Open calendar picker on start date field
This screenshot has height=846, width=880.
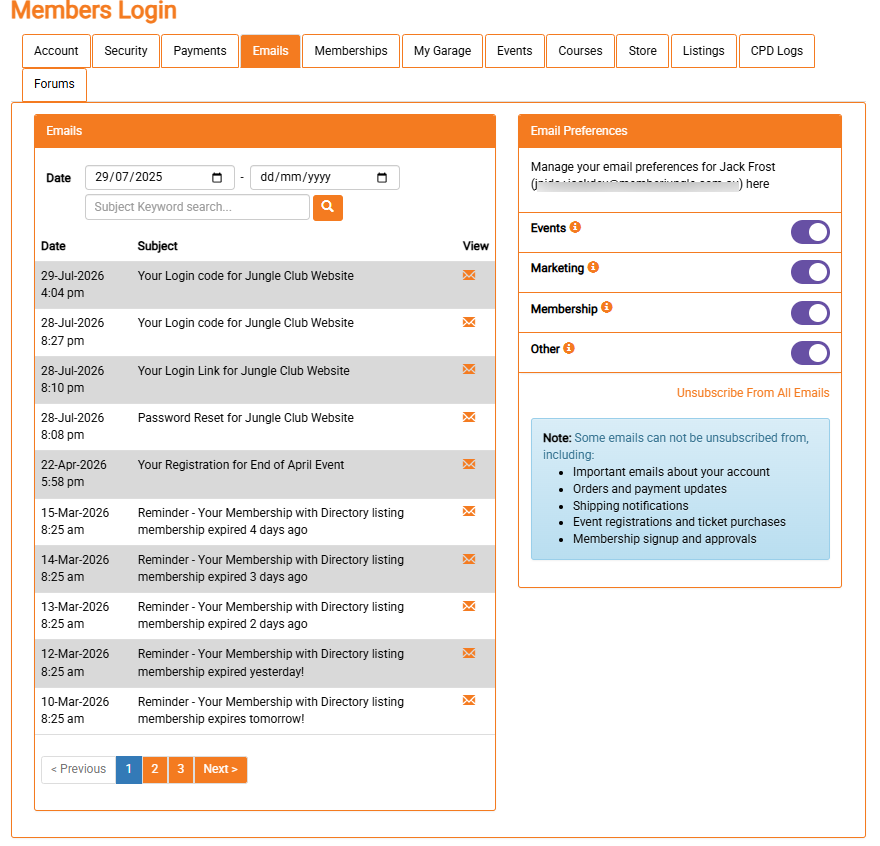pos(217,178)
